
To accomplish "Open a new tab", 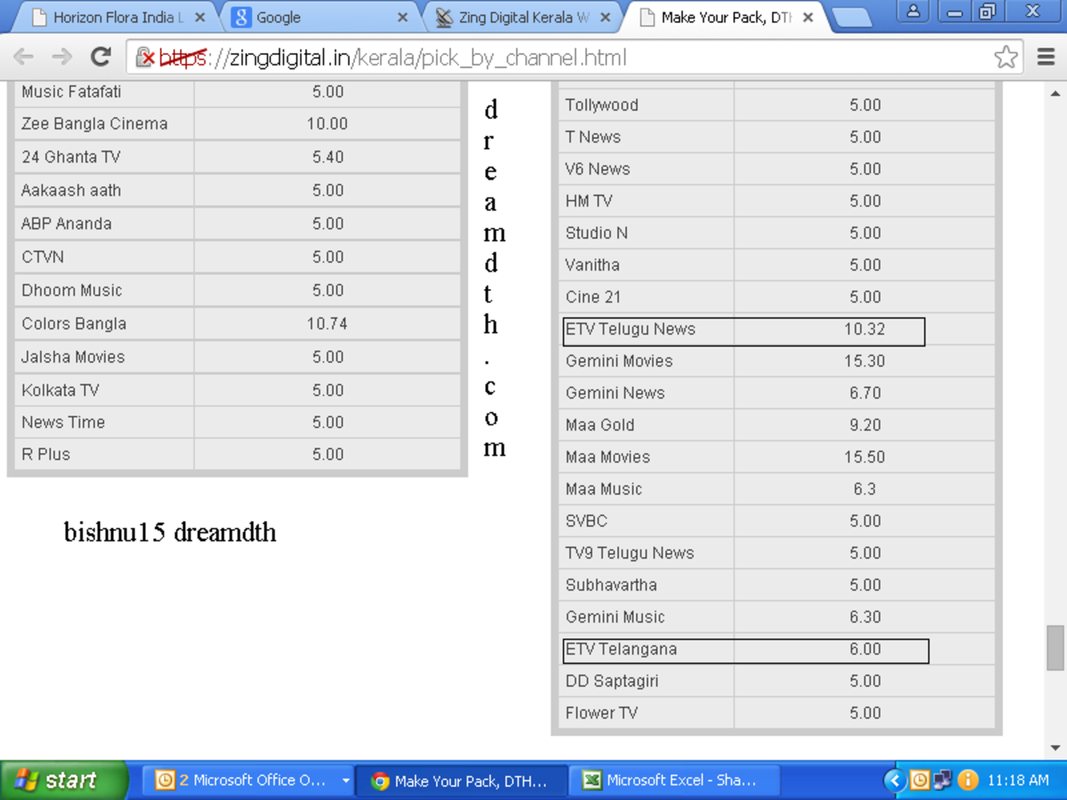I will 851,18.
